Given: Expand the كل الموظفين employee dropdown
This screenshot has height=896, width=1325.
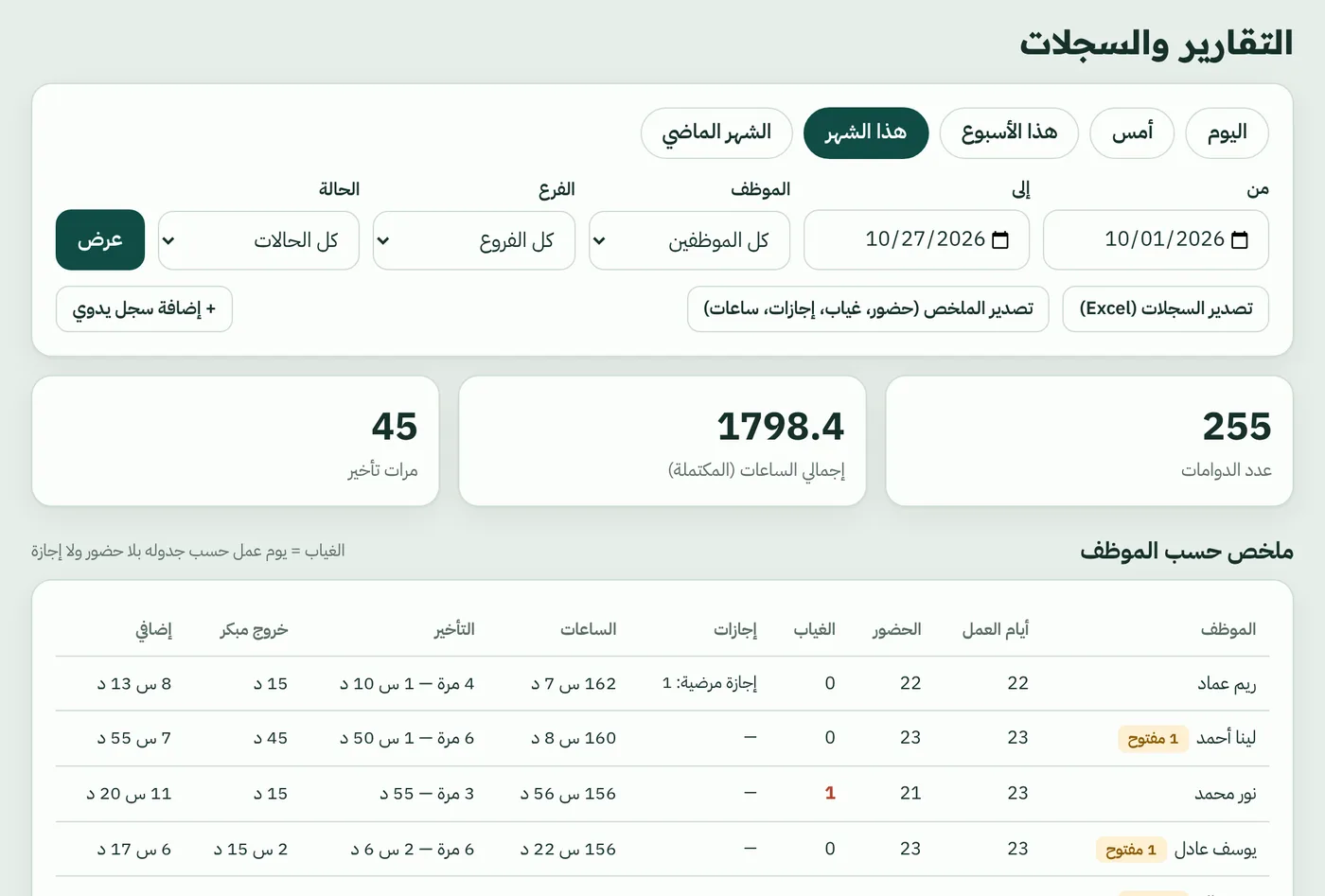Looking at the screenshot, I should point(689,240).
